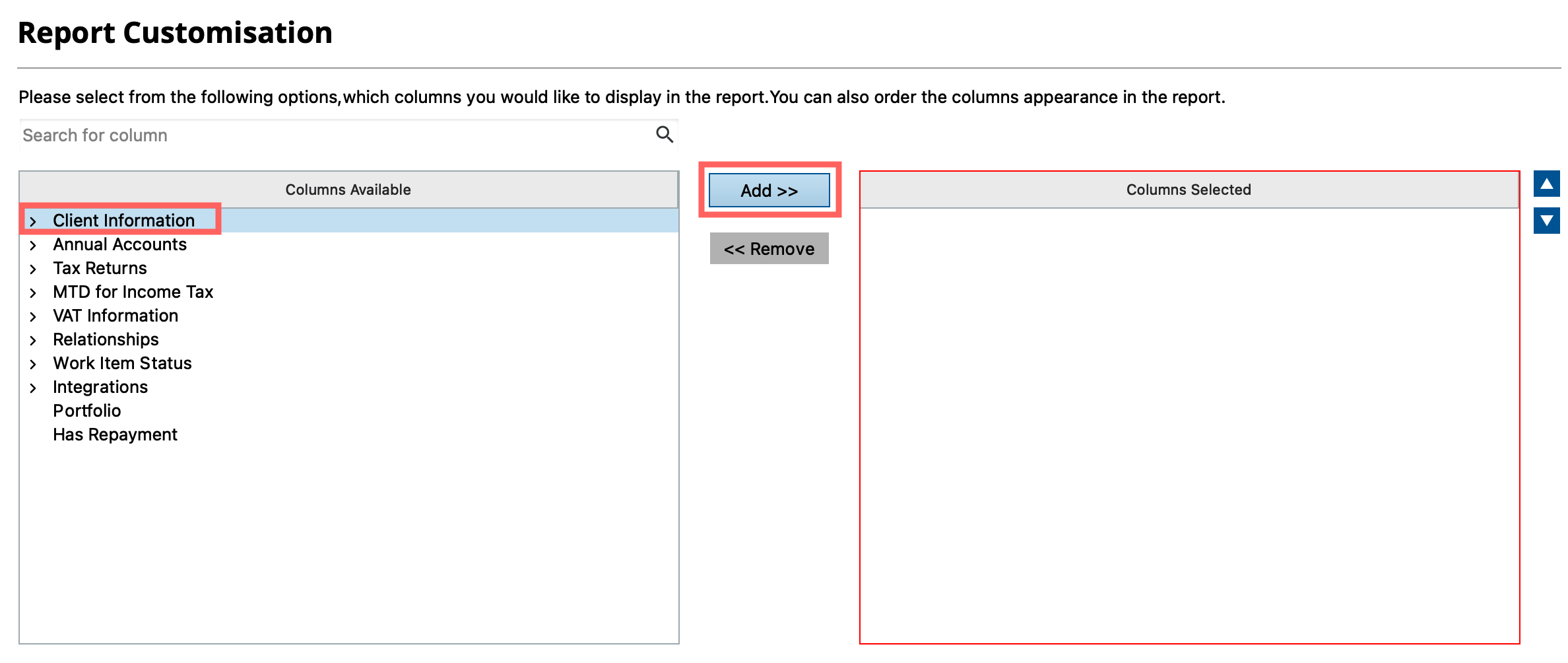1568x663 pixels.
Task: Click the search magnifier icon
Action: click(x=664, y=135)
